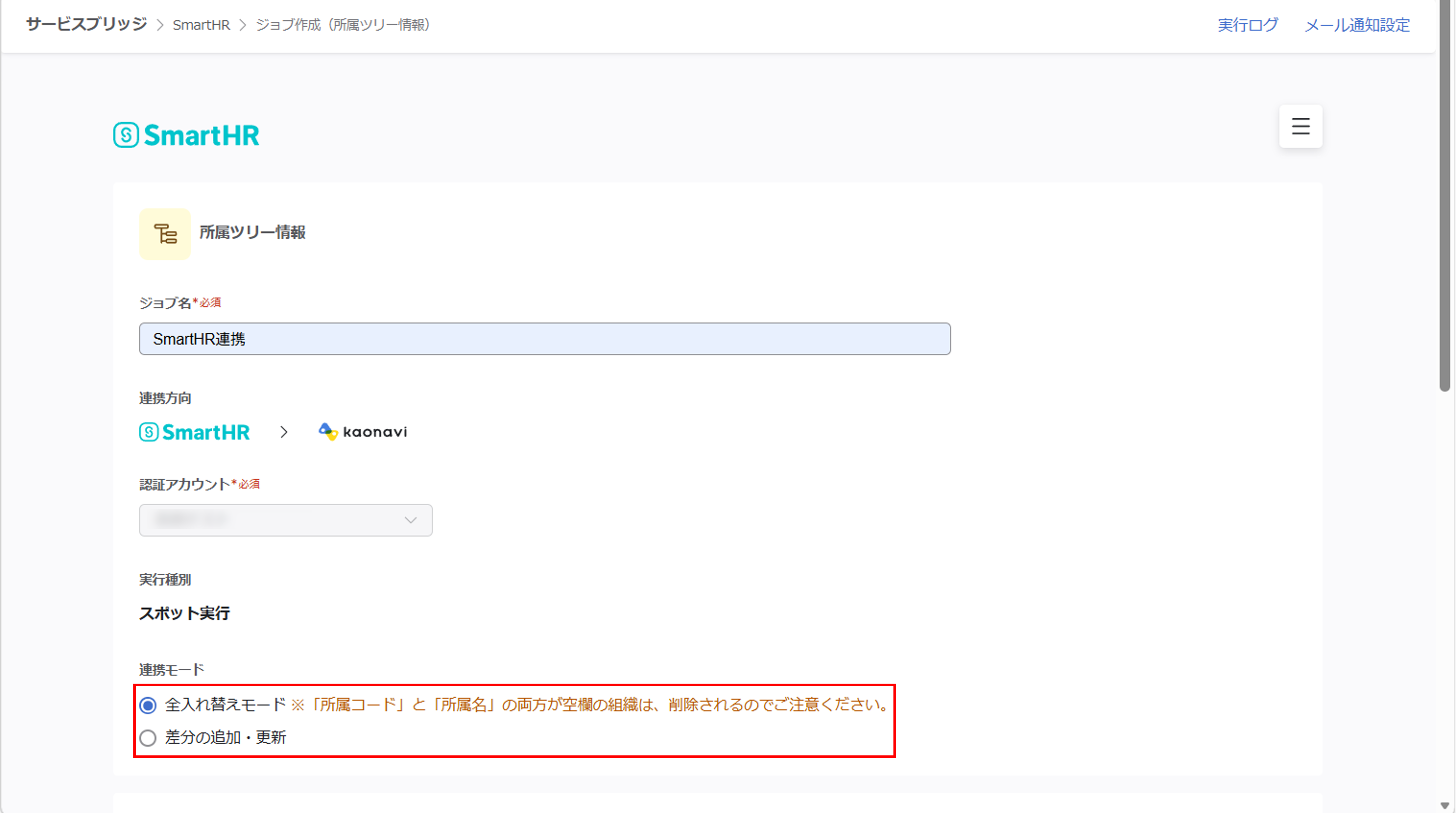Click the 所属ツリー情報 tree icon
The height and width of the screenshot is (813, 1456).
click(x=165, y=234)
